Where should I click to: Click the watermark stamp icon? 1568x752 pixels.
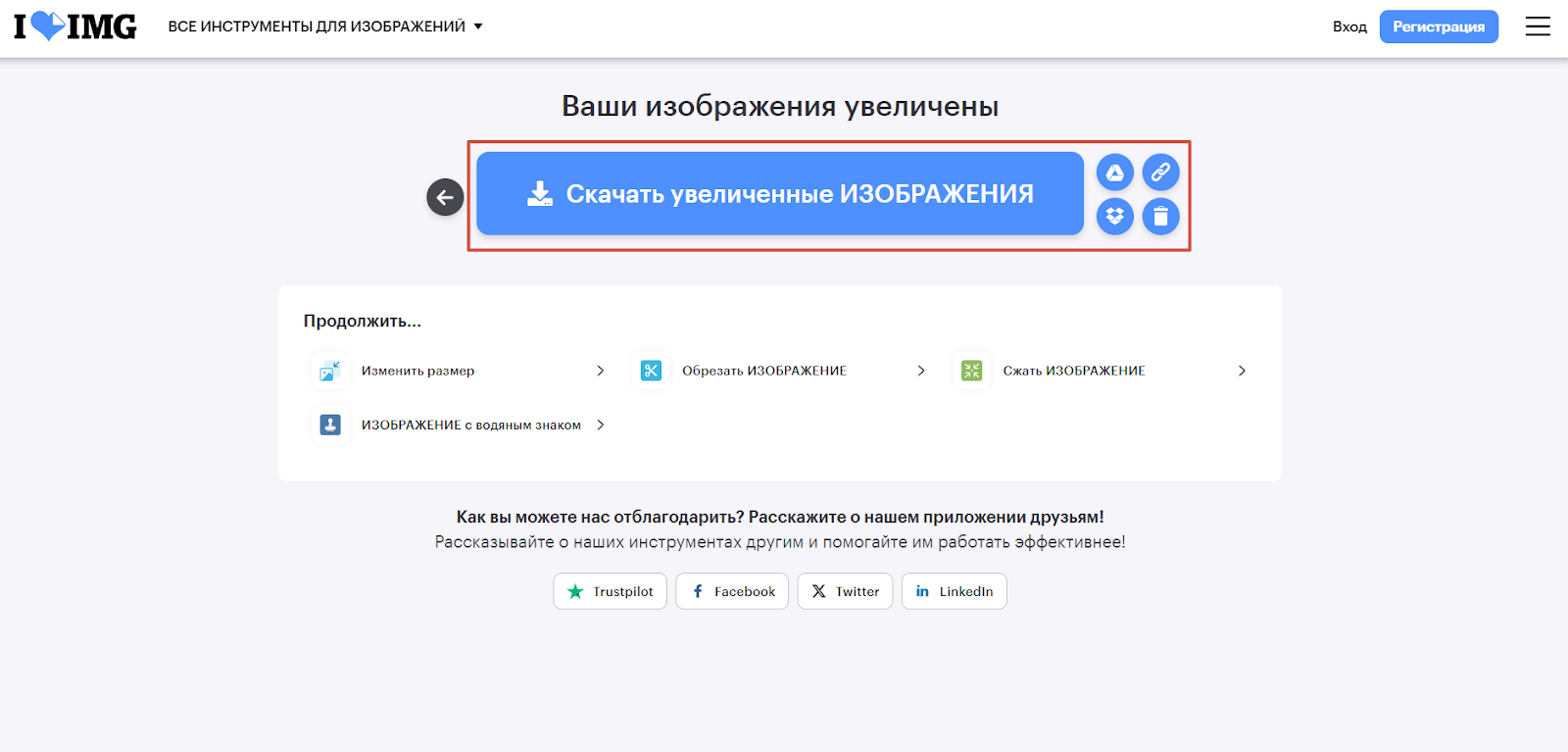[330, 425]
